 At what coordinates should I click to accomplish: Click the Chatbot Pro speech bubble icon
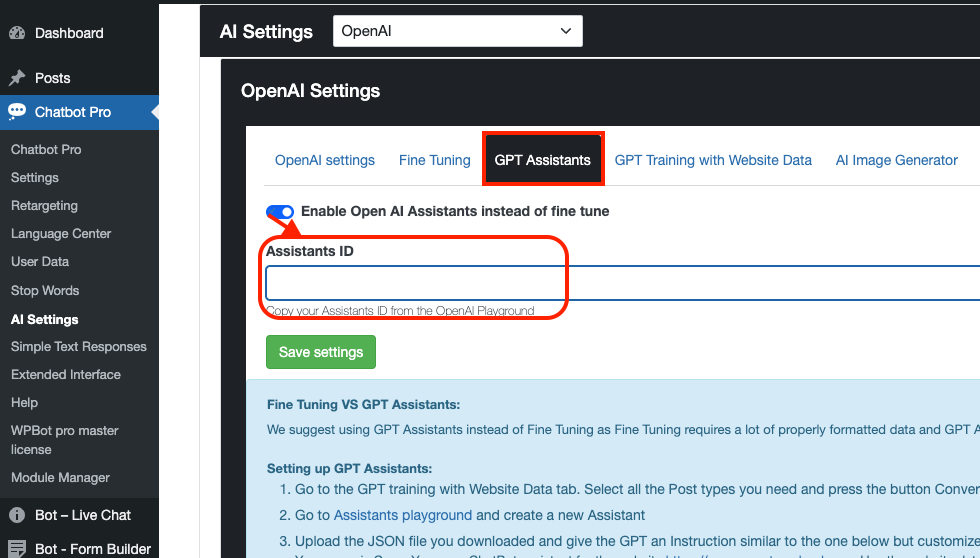tap(18, 112)
